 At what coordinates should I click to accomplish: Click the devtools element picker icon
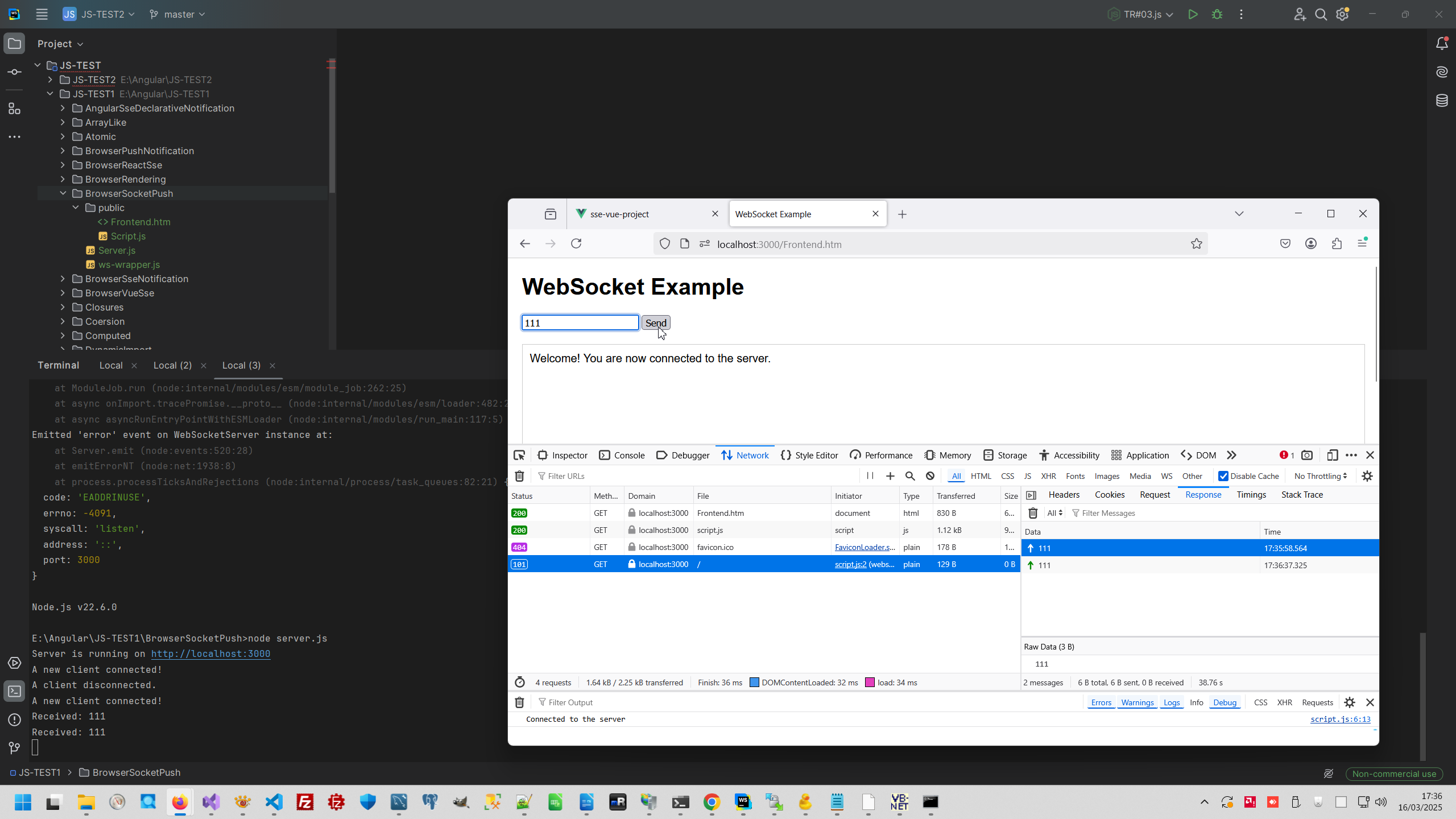point(519,455)
